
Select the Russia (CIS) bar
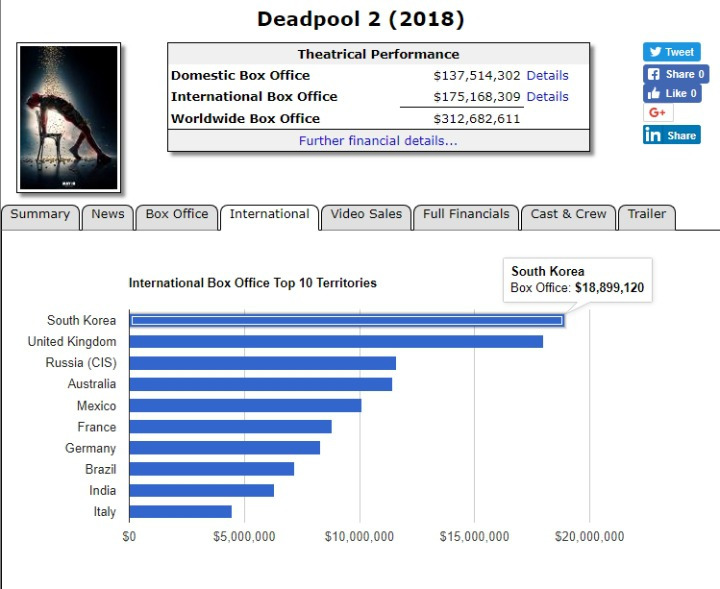[x=263, y=363]
